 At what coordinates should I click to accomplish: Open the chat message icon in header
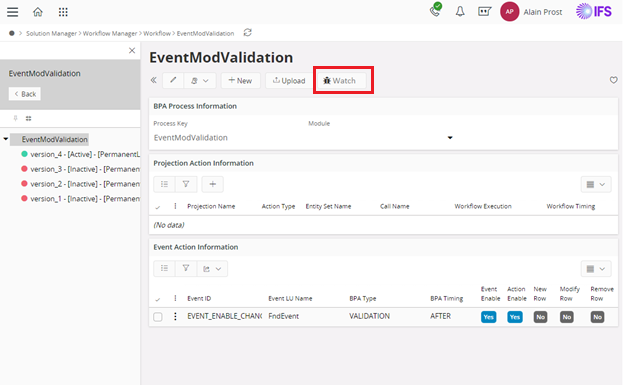tap(484, 12)
